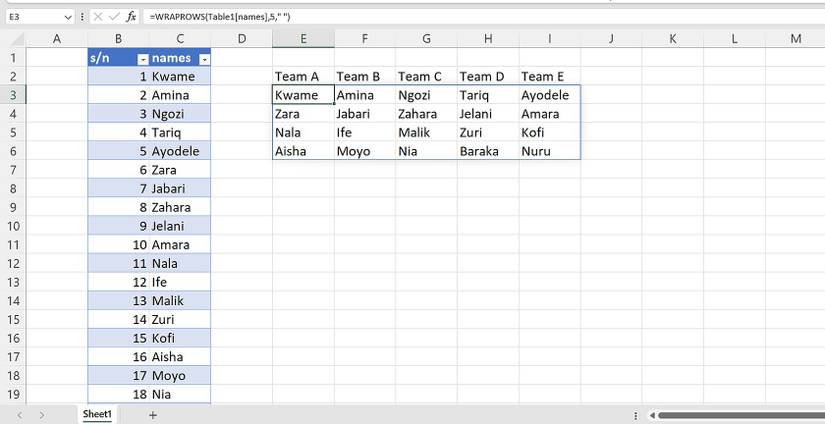Select row 3 header

coord(12,95)
